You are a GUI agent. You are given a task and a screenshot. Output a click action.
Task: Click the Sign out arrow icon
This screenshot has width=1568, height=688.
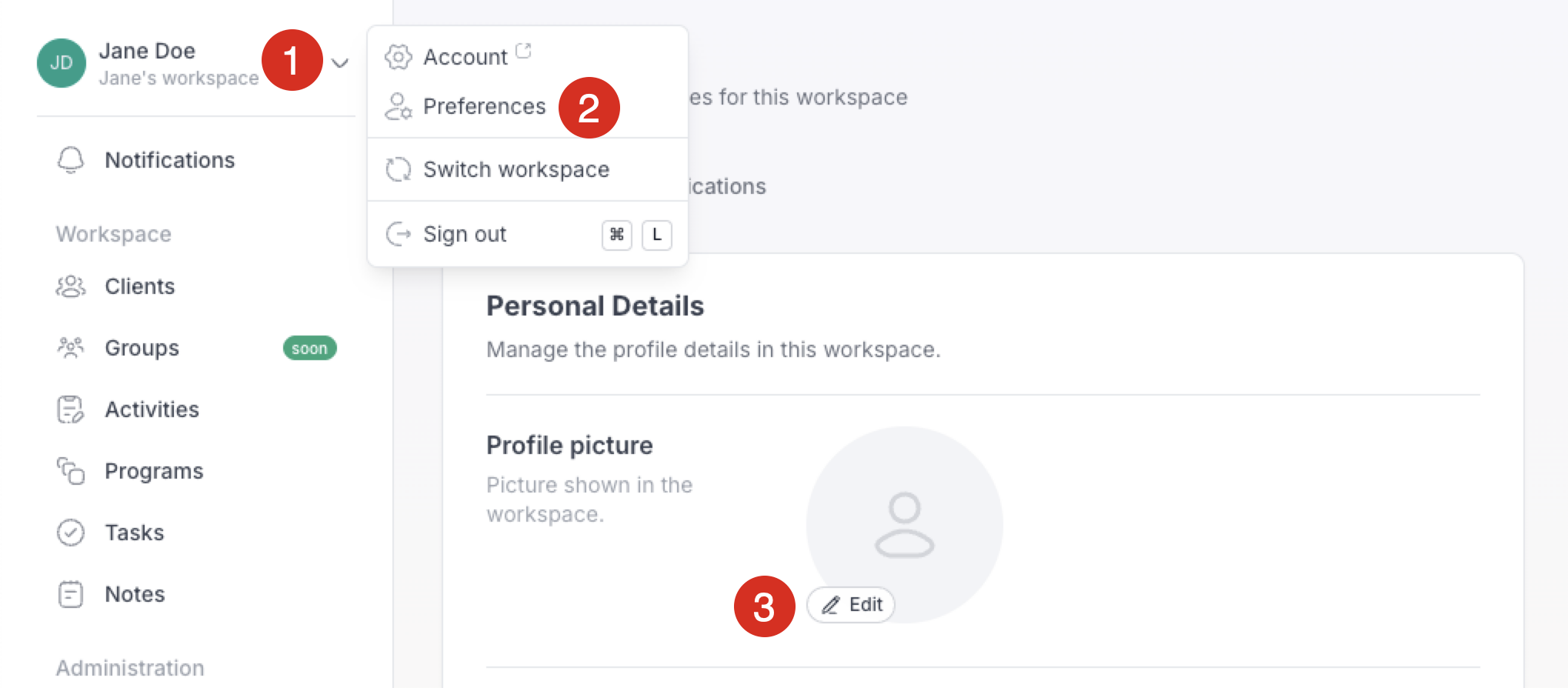[399, 234]
